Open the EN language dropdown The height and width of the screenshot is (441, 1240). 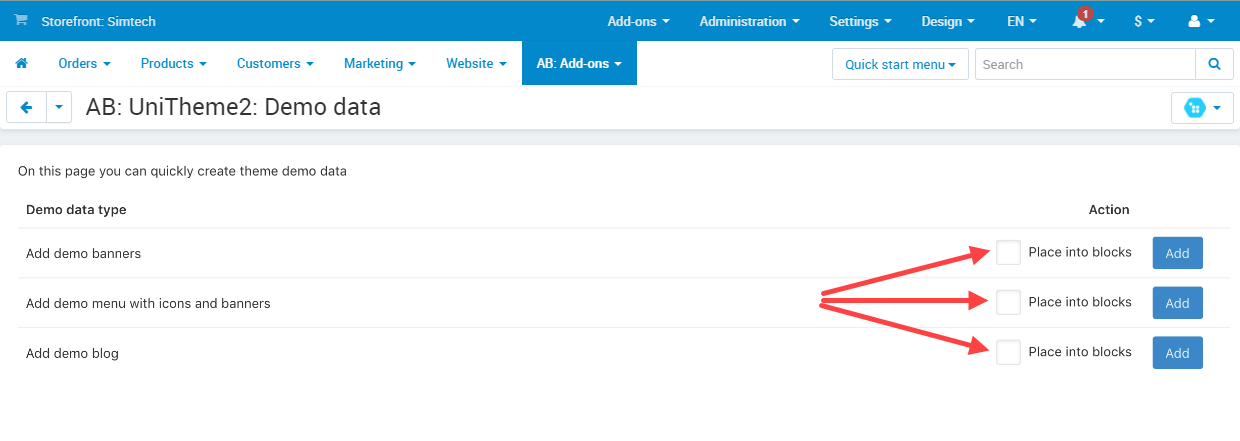click(1021, 21)
